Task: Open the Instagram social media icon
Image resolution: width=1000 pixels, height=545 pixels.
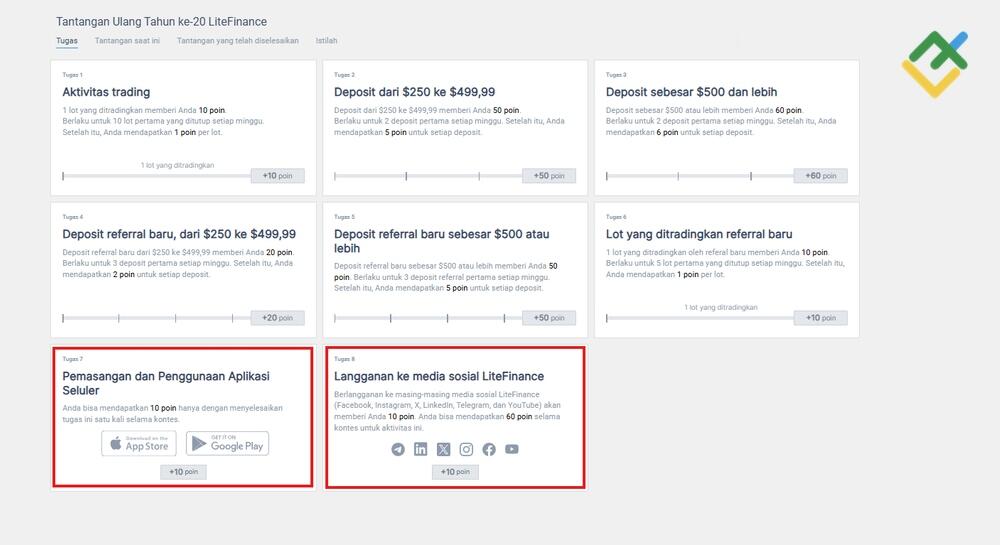Action: click(x=466, y=449)
